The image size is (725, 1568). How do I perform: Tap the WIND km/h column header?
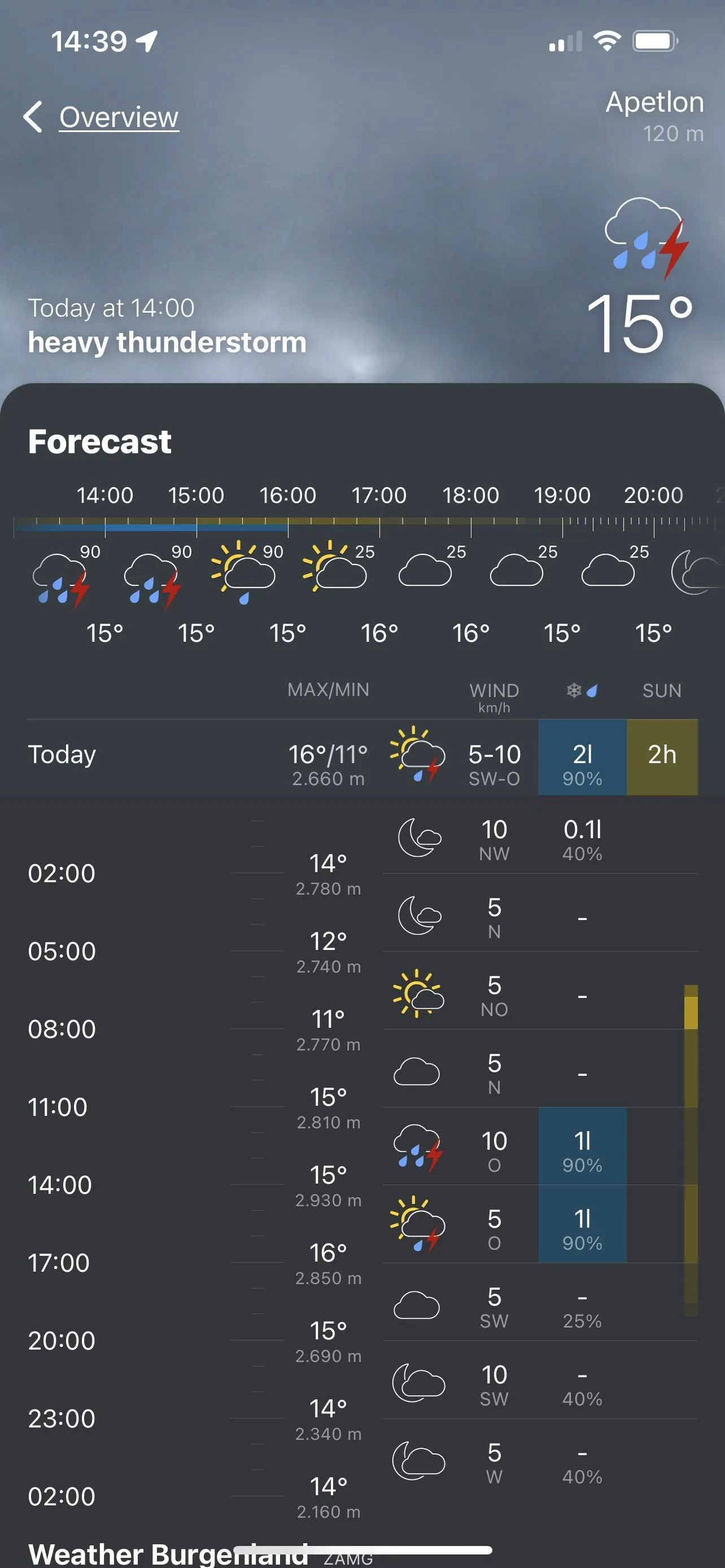tap(493, 697)
